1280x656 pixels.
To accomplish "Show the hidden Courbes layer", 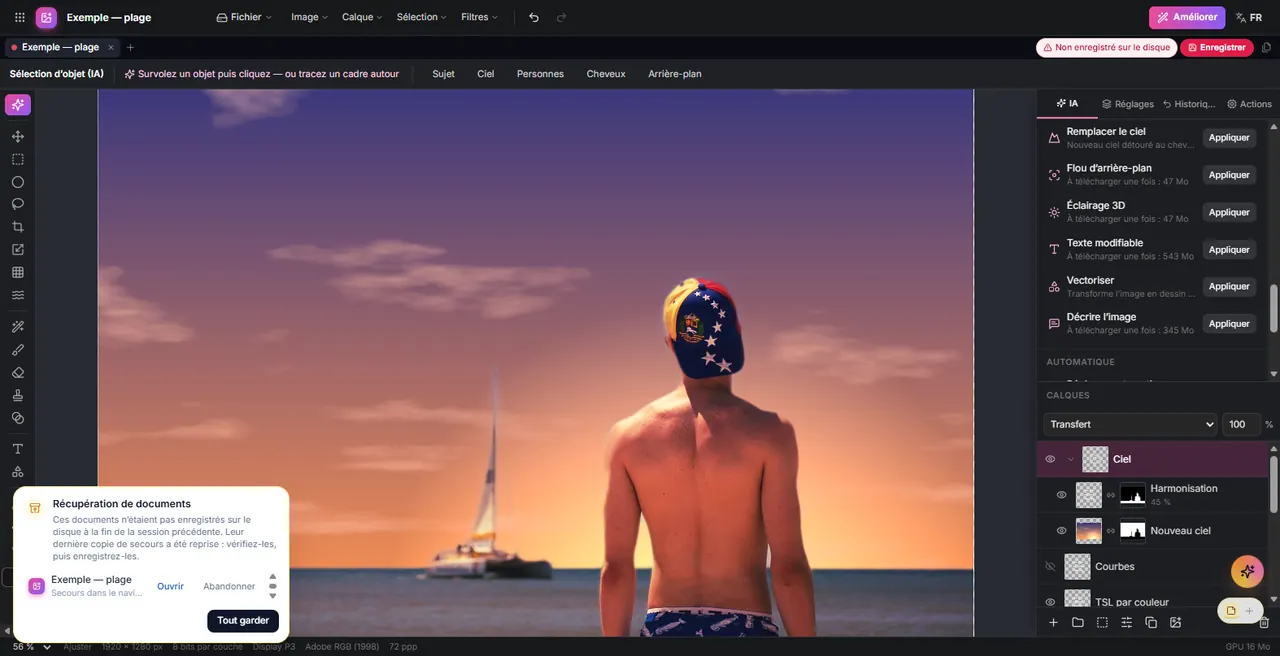I will click(1050, 566).
